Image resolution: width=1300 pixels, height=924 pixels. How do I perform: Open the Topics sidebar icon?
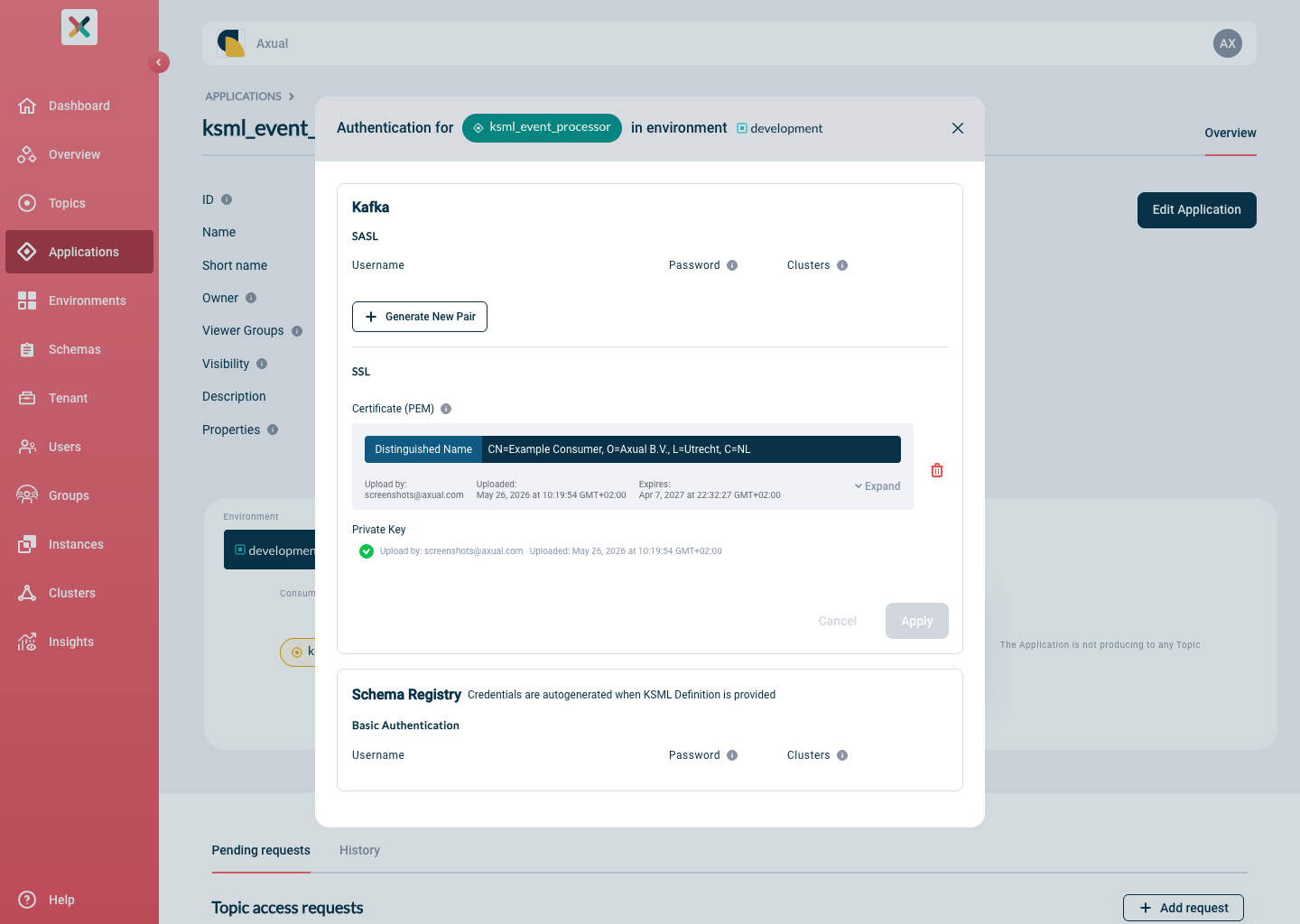(x=27, y=203)
